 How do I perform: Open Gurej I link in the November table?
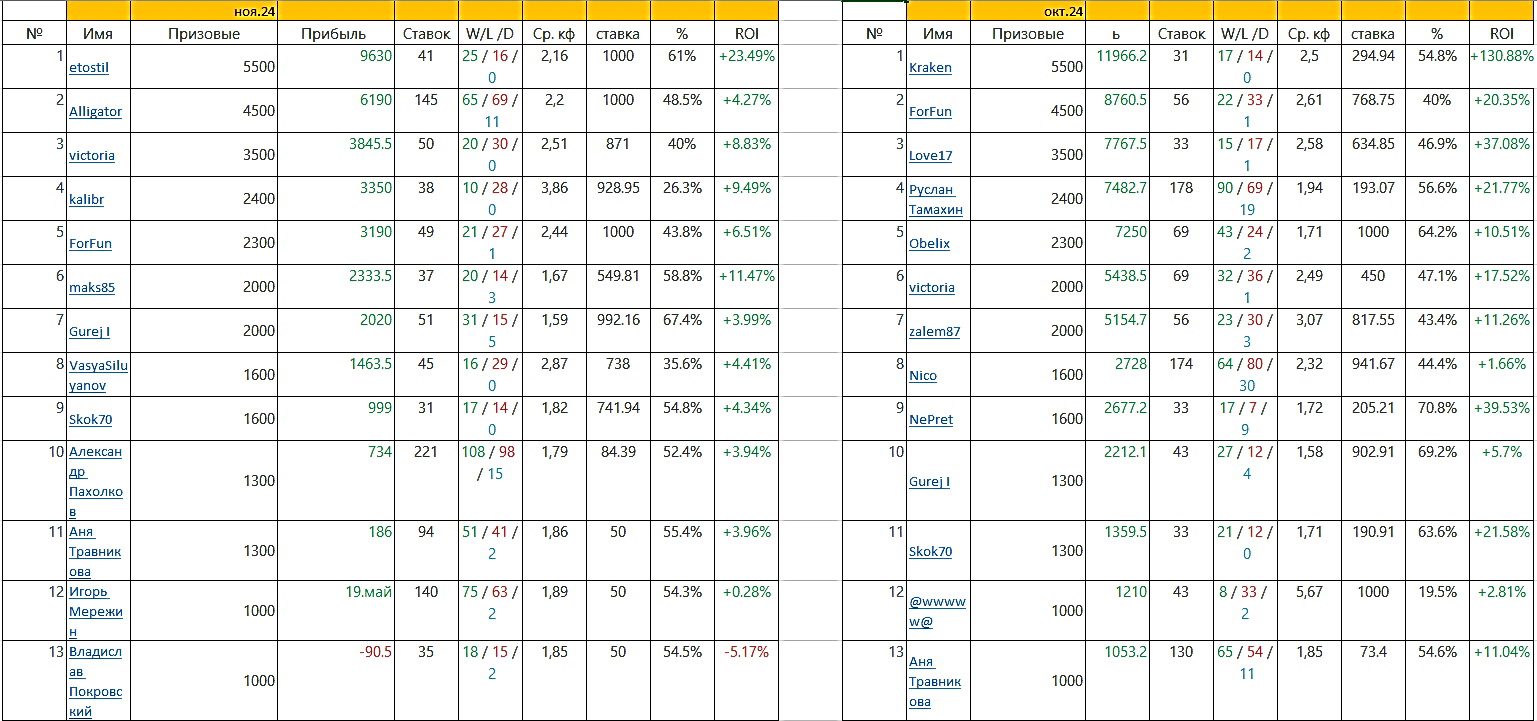click(90, 331)
